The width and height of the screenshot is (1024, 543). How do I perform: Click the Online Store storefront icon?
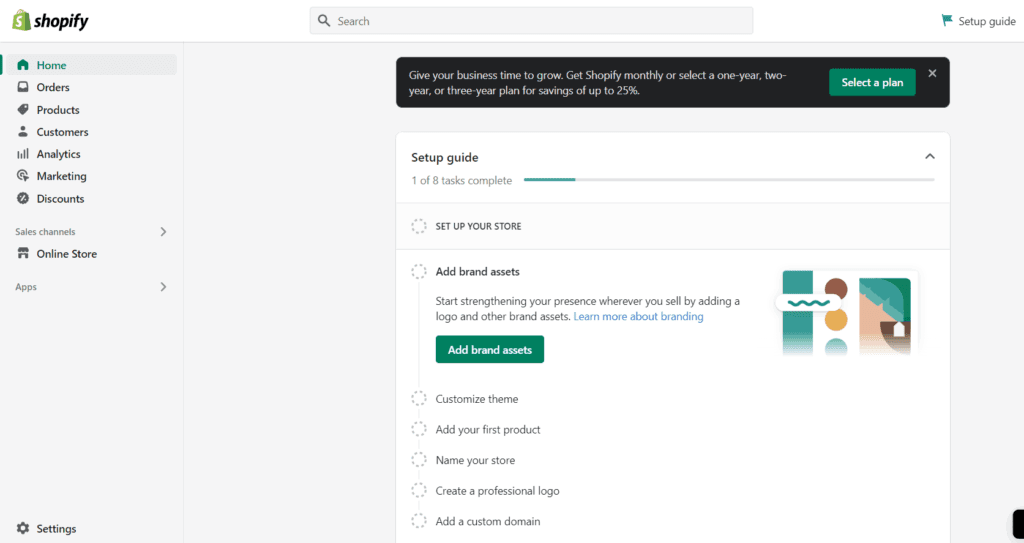click(23, 253)
